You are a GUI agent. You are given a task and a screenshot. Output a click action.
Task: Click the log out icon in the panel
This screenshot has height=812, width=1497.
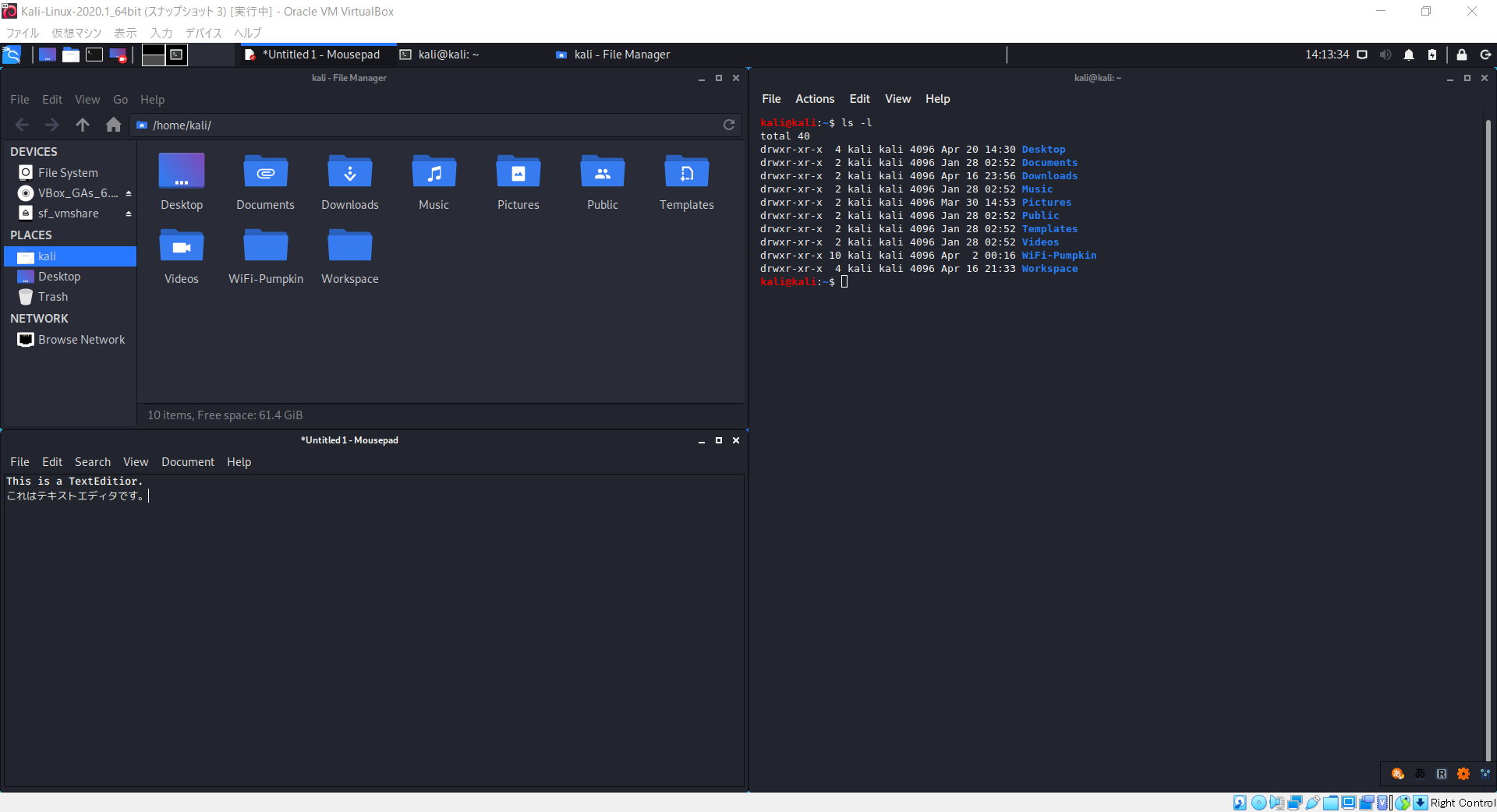(1485, 55)
